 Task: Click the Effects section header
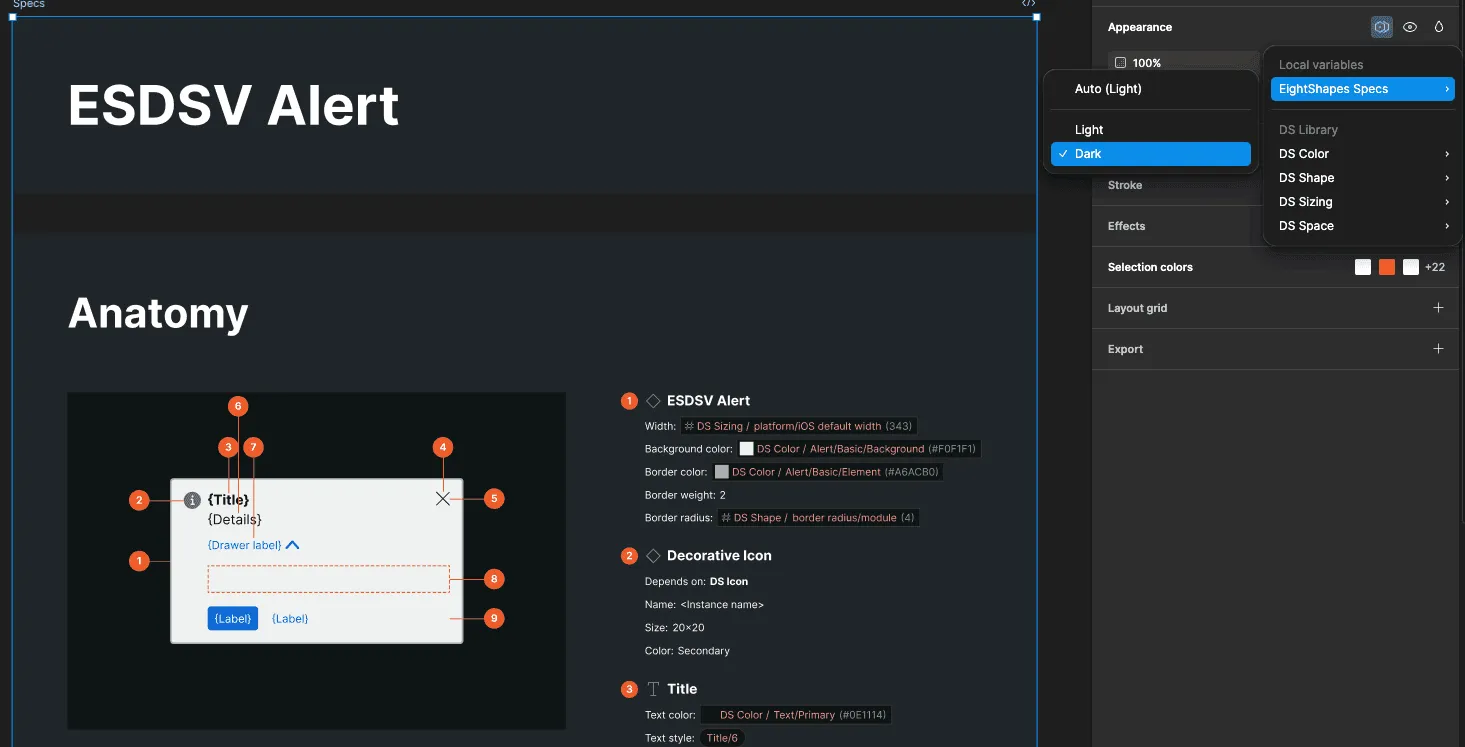[1126, 226]
